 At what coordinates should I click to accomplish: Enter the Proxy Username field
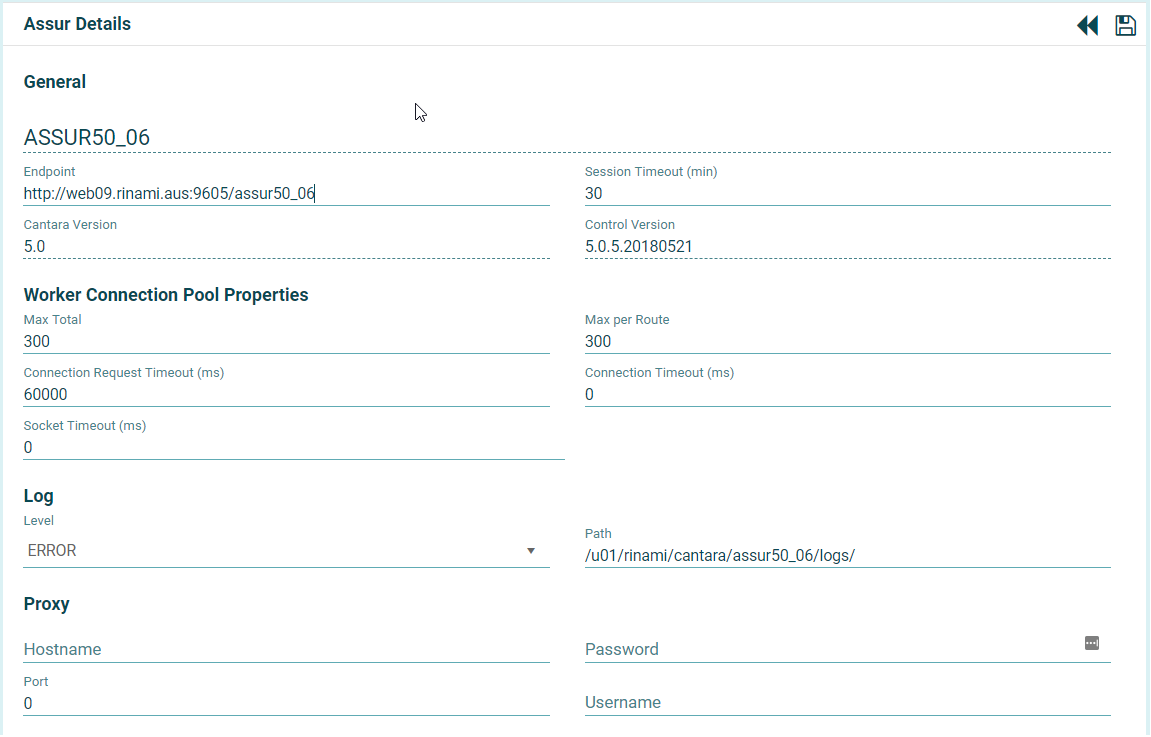[847, 703]
